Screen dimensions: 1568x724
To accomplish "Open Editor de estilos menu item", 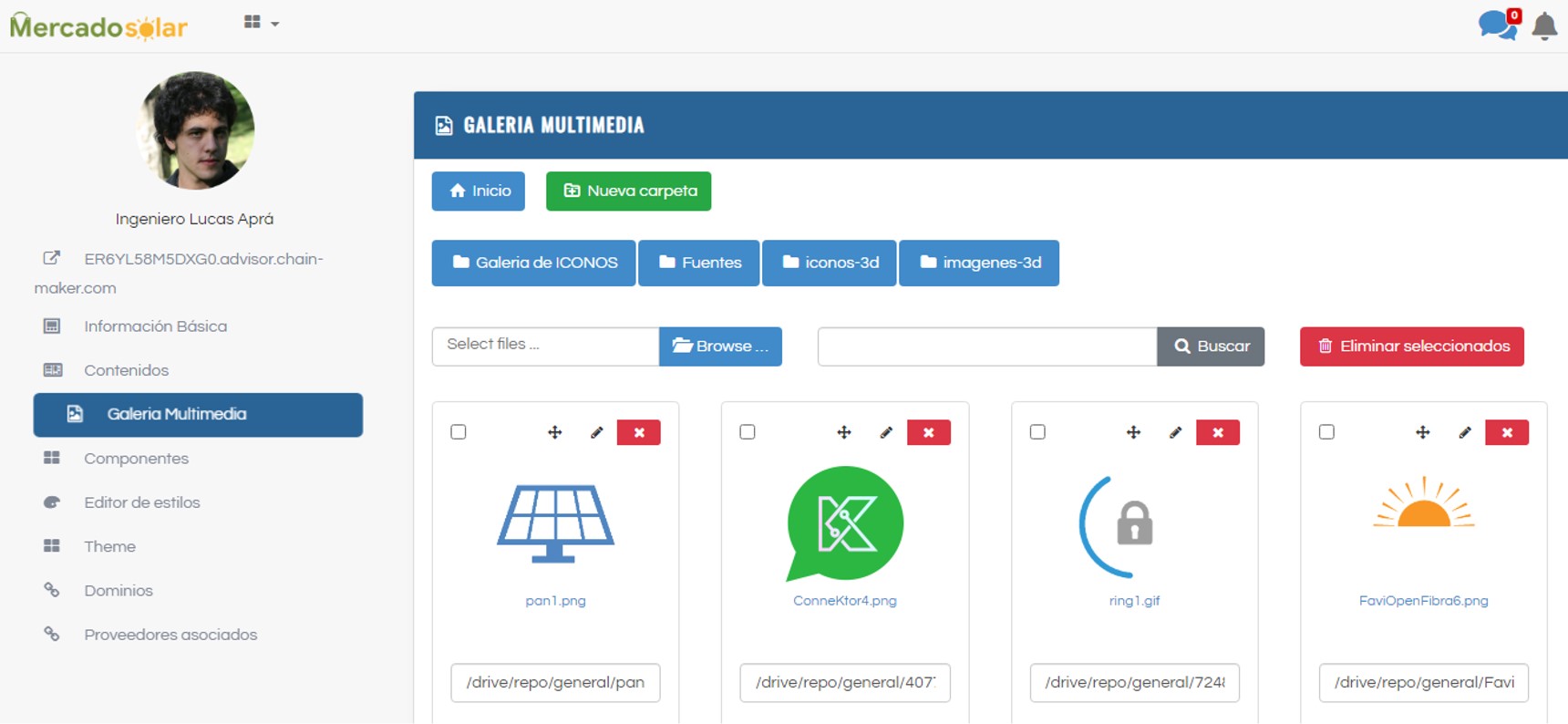I will coord(141,502).
